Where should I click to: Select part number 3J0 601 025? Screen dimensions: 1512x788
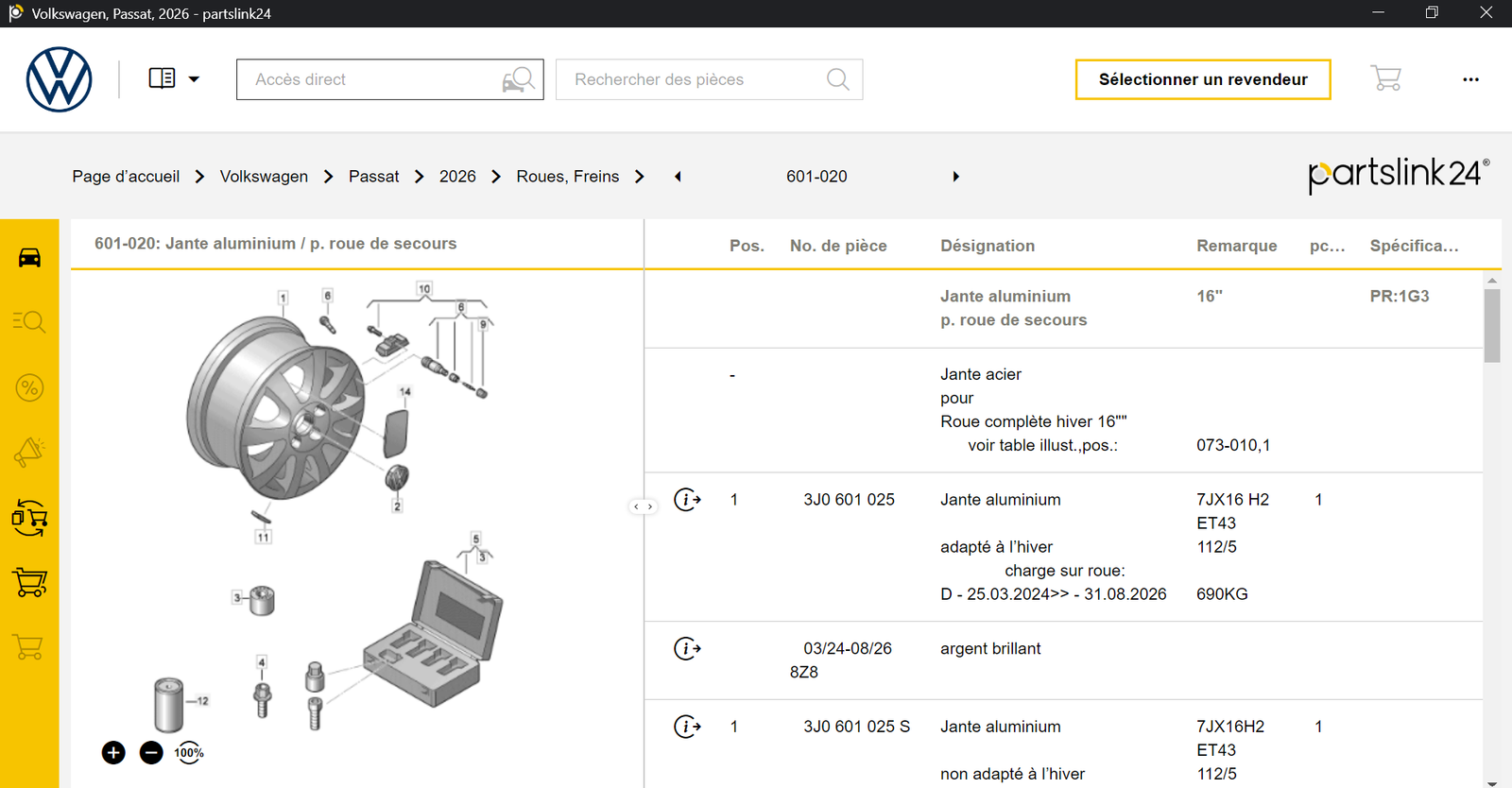[849, 500]
